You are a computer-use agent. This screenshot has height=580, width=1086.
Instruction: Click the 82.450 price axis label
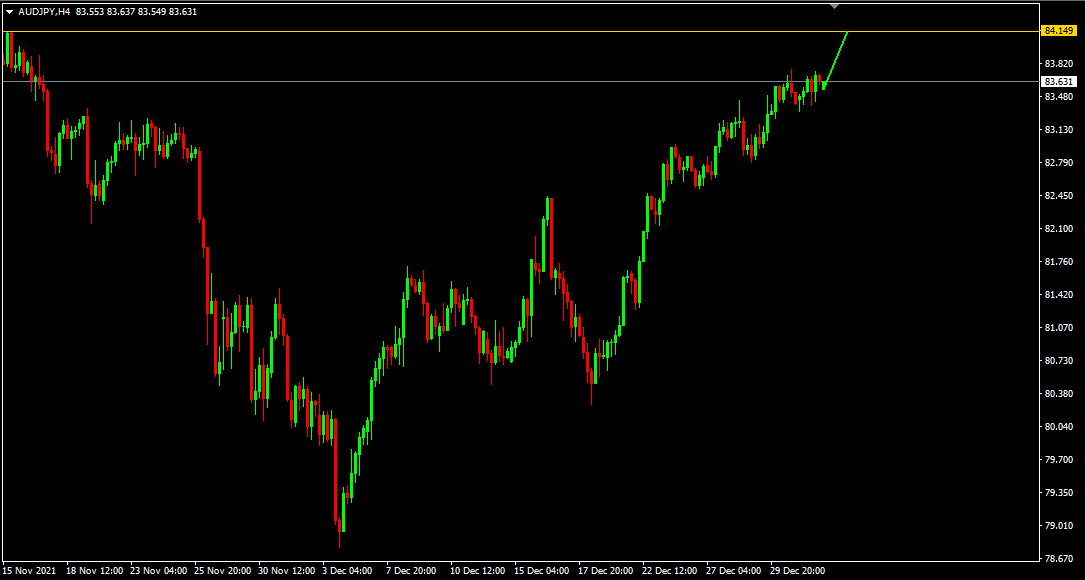[x=1058, y=196]
